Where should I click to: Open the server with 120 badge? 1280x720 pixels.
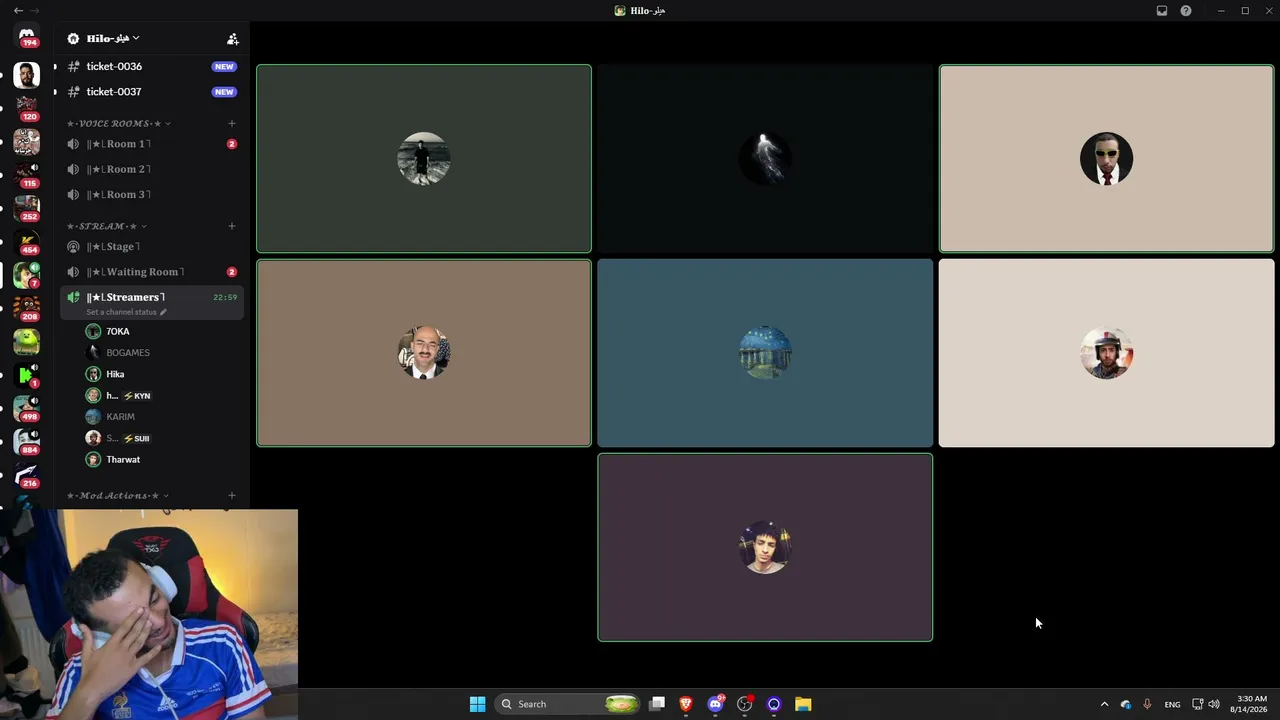pos(27,108)
